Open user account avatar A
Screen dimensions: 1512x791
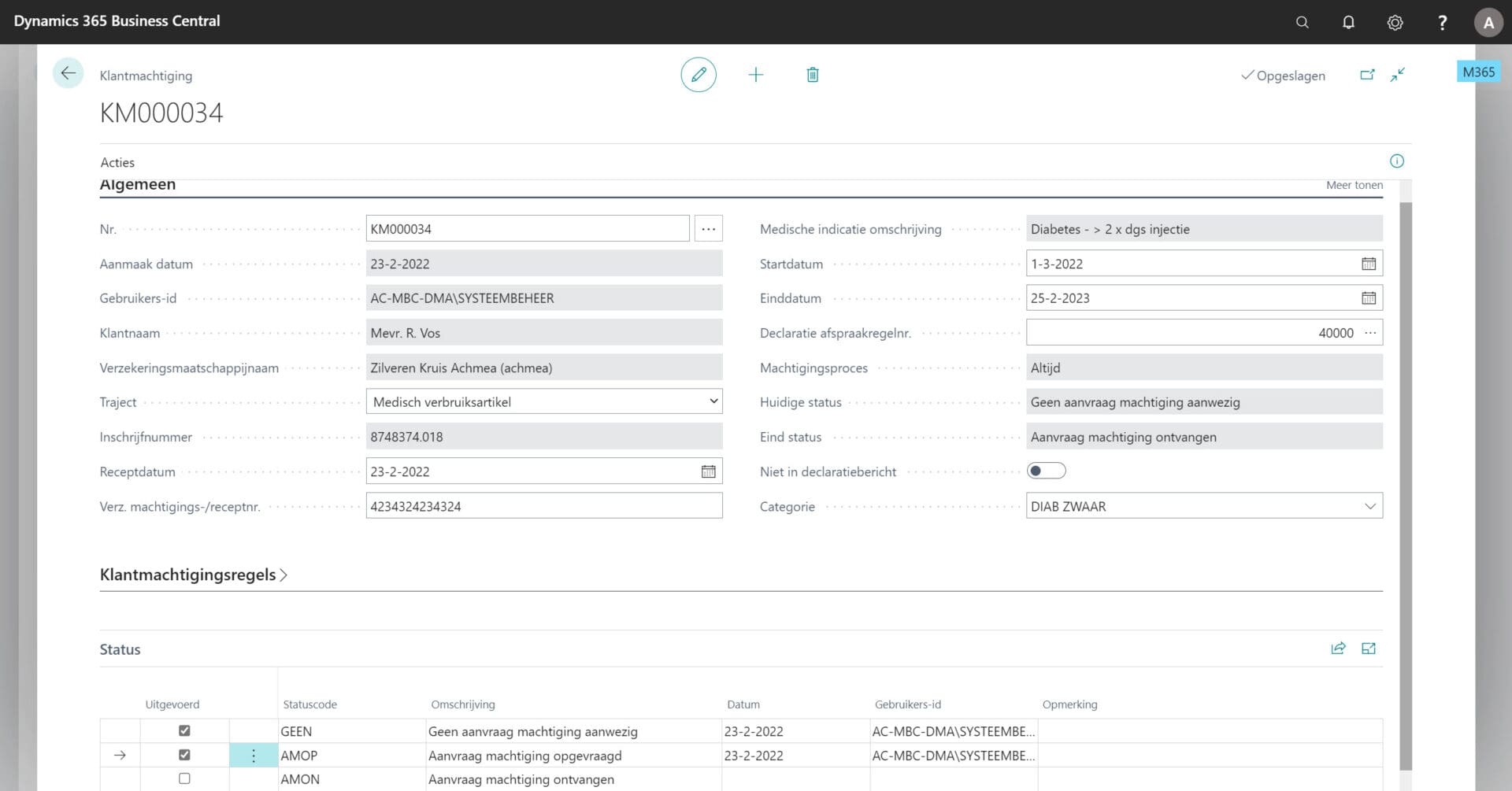(x=1488, y=22)
